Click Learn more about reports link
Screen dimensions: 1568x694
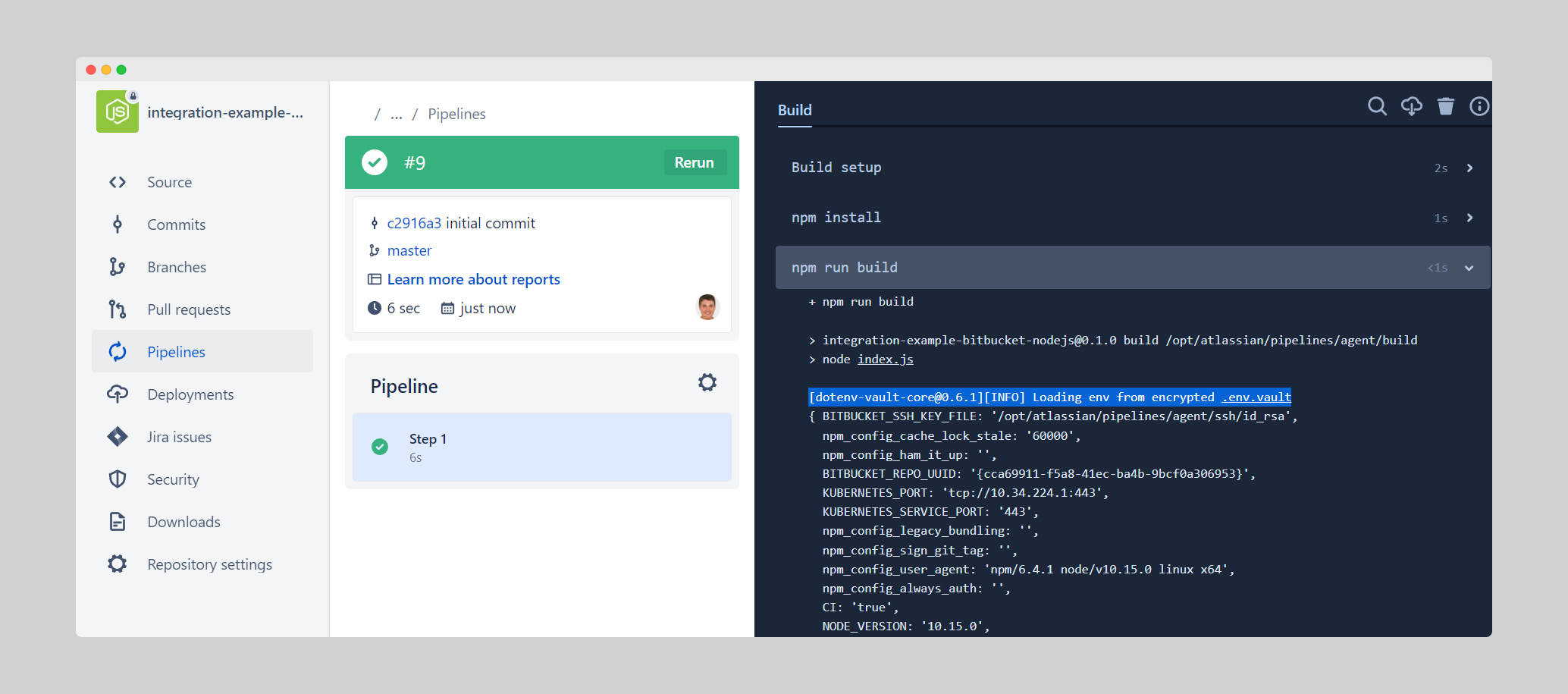click(474, 279)
